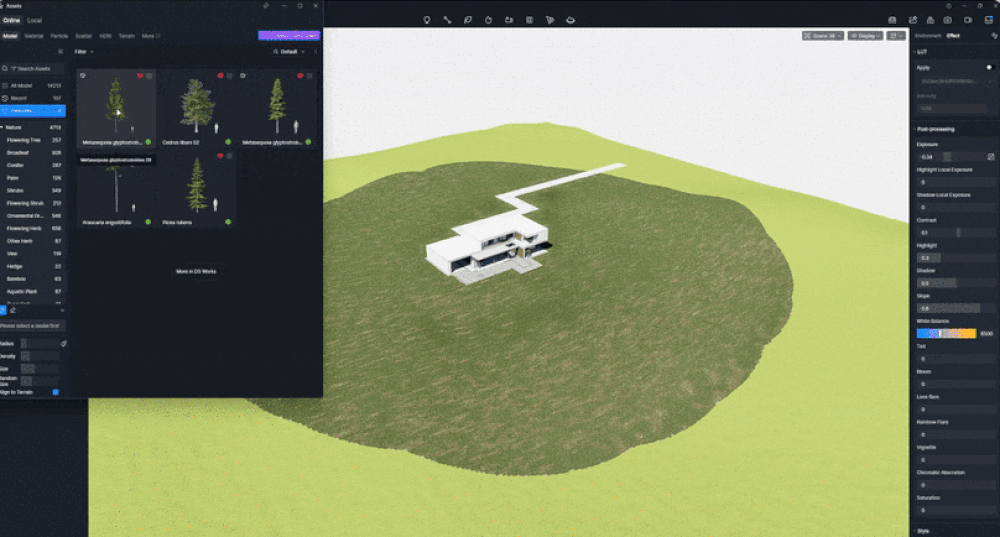Switch to the Local tab

[34, 20]
